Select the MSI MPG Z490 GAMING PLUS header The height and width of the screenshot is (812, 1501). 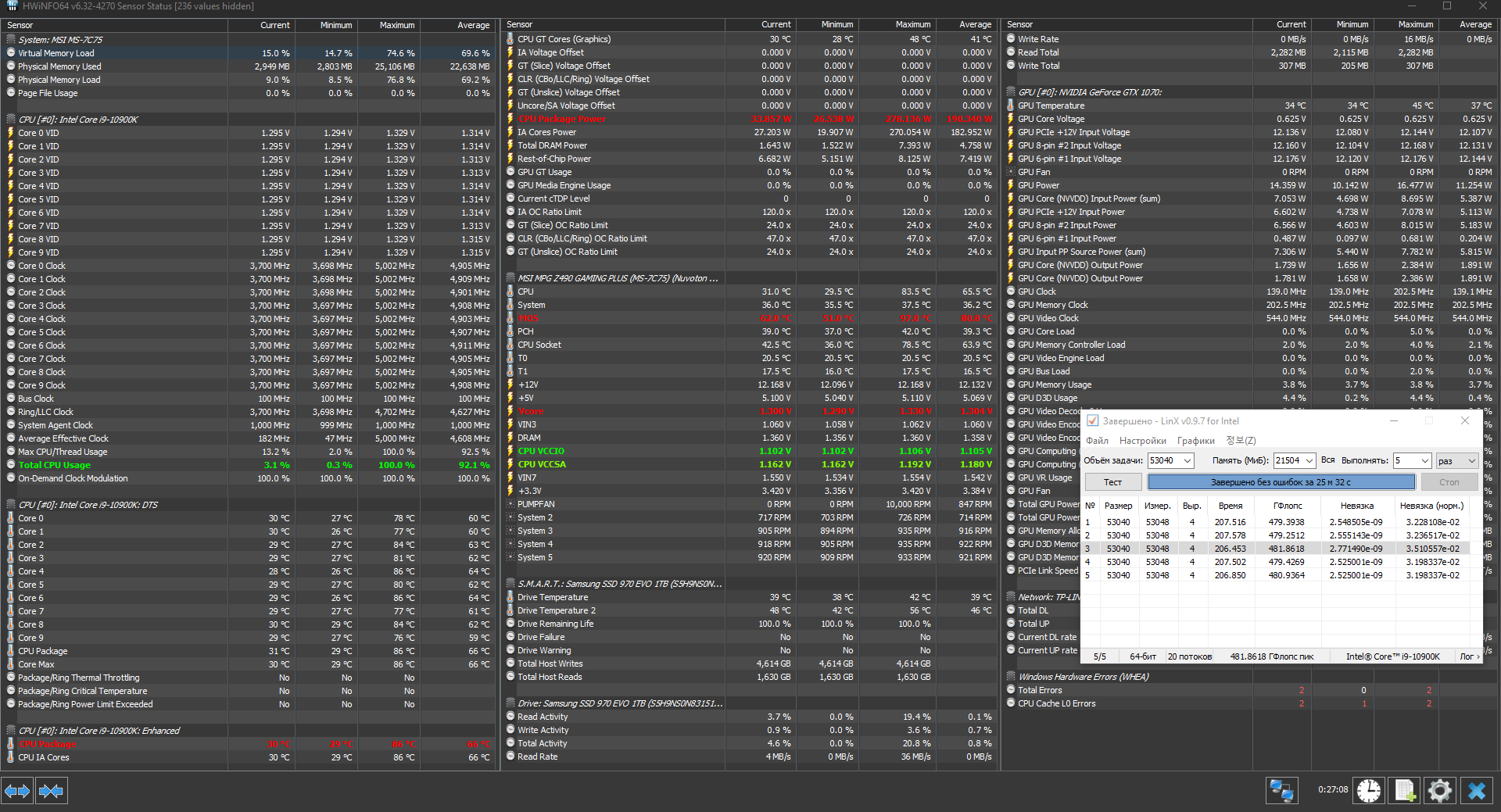point(618,278)
